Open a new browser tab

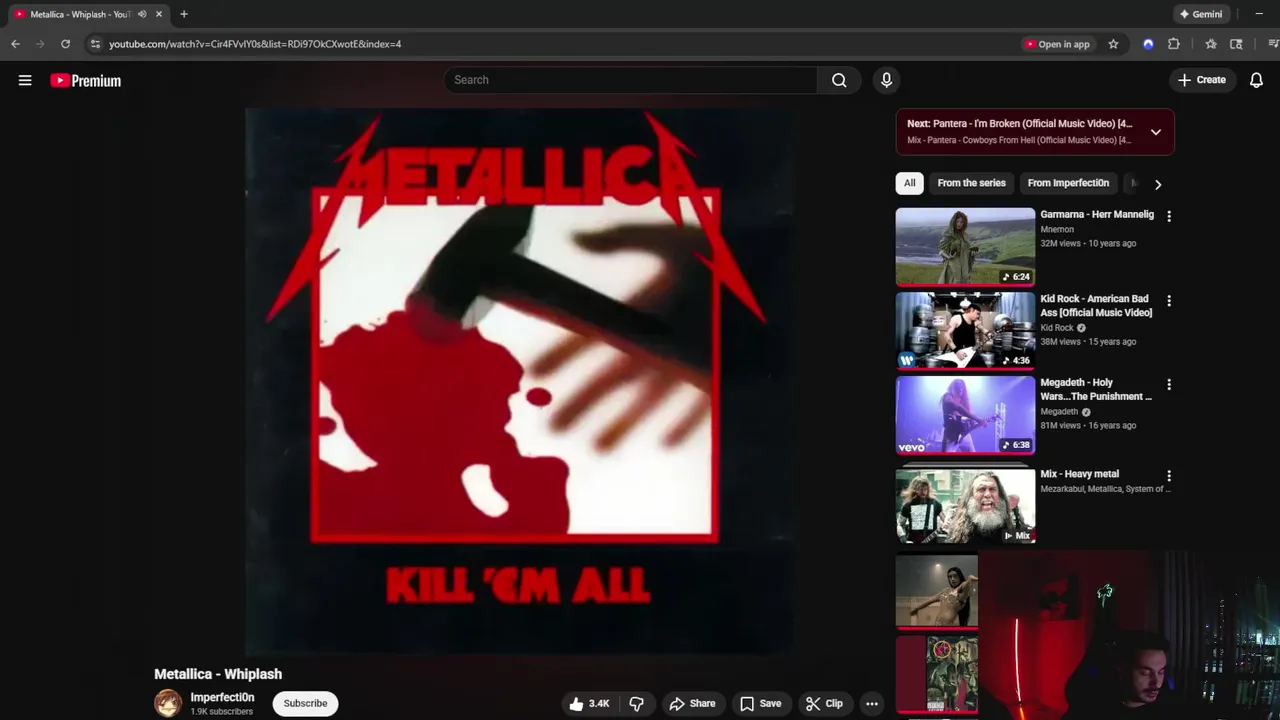(x=183, y=14)
